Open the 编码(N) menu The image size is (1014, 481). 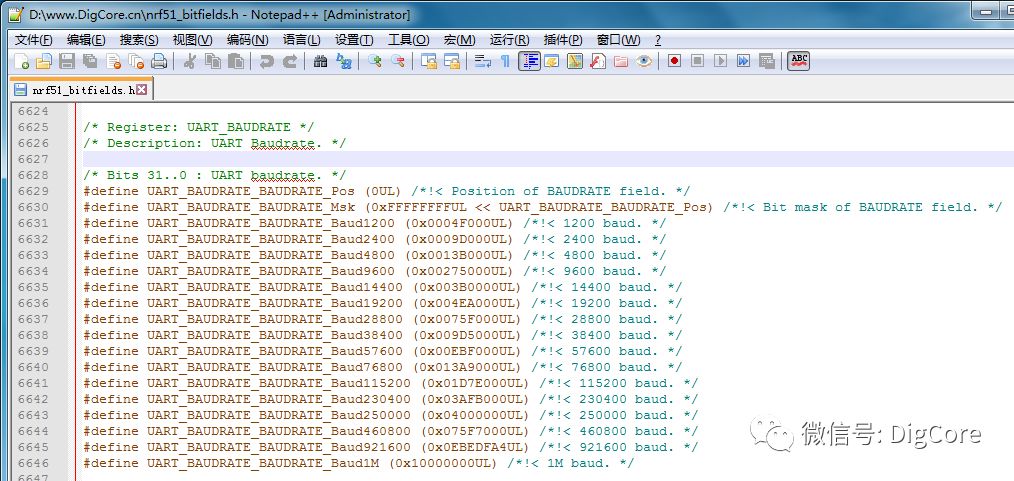248,40
